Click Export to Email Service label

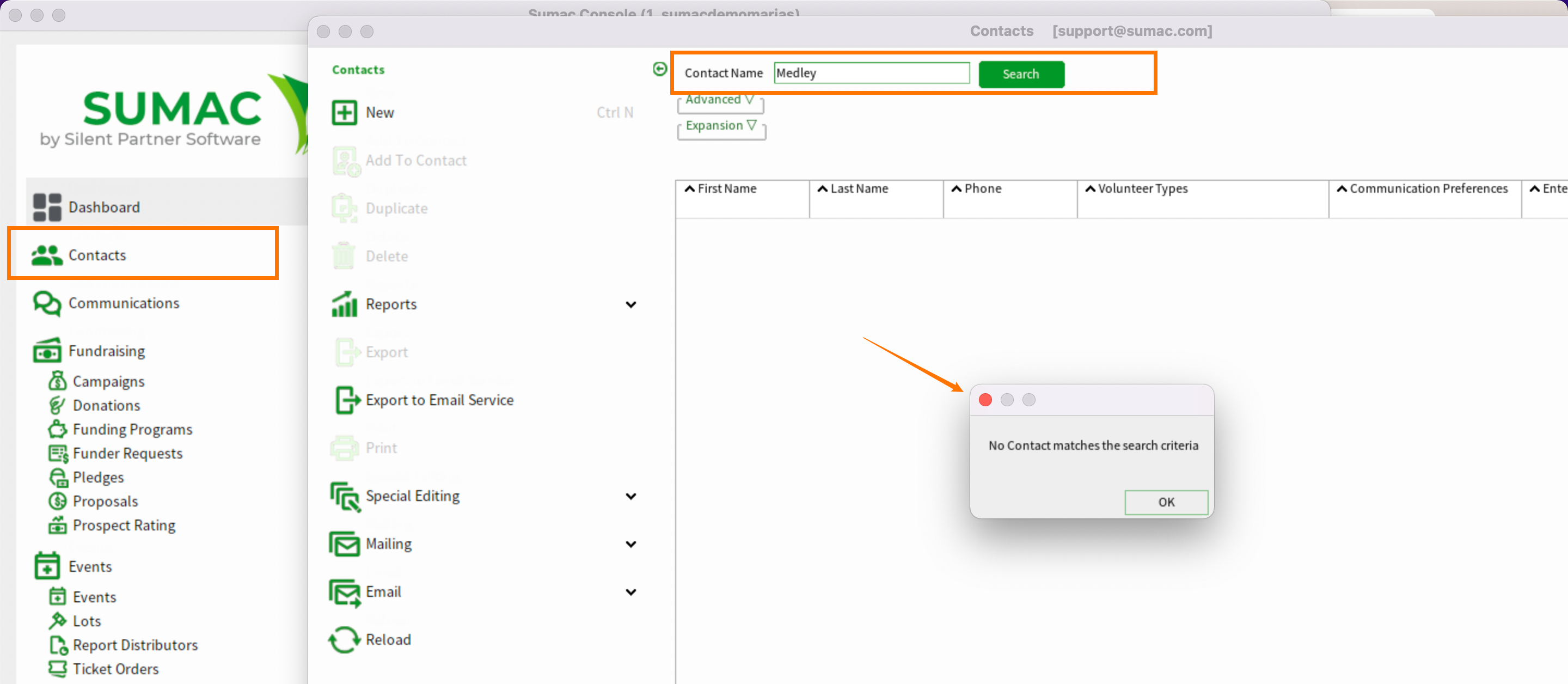pos(439,400)
